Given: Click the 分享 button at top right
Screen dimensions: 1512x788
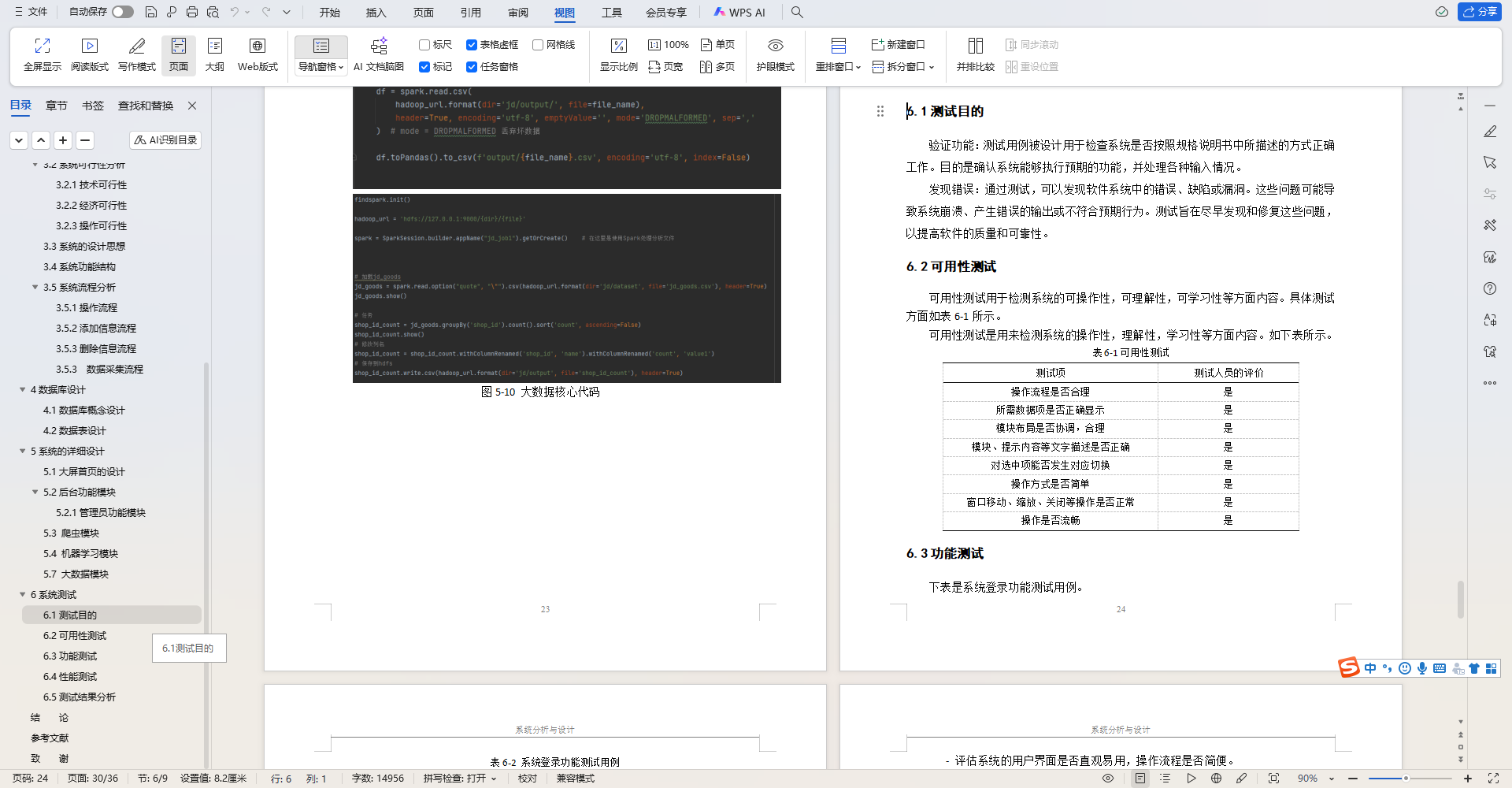Looking at the screenshot, I should tap(1480, 12).
